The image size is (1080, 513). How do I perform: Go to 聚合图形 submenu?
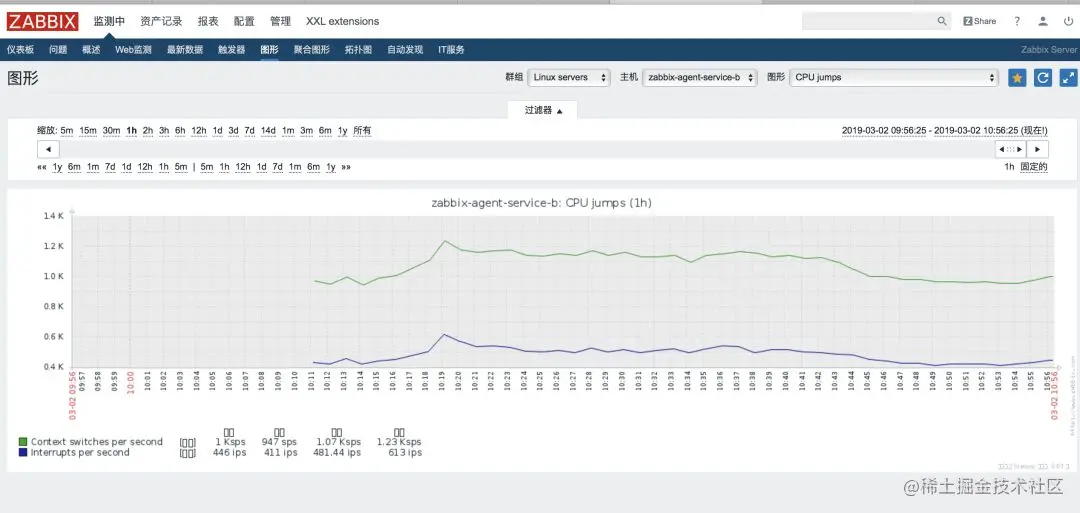pos(312,50)
